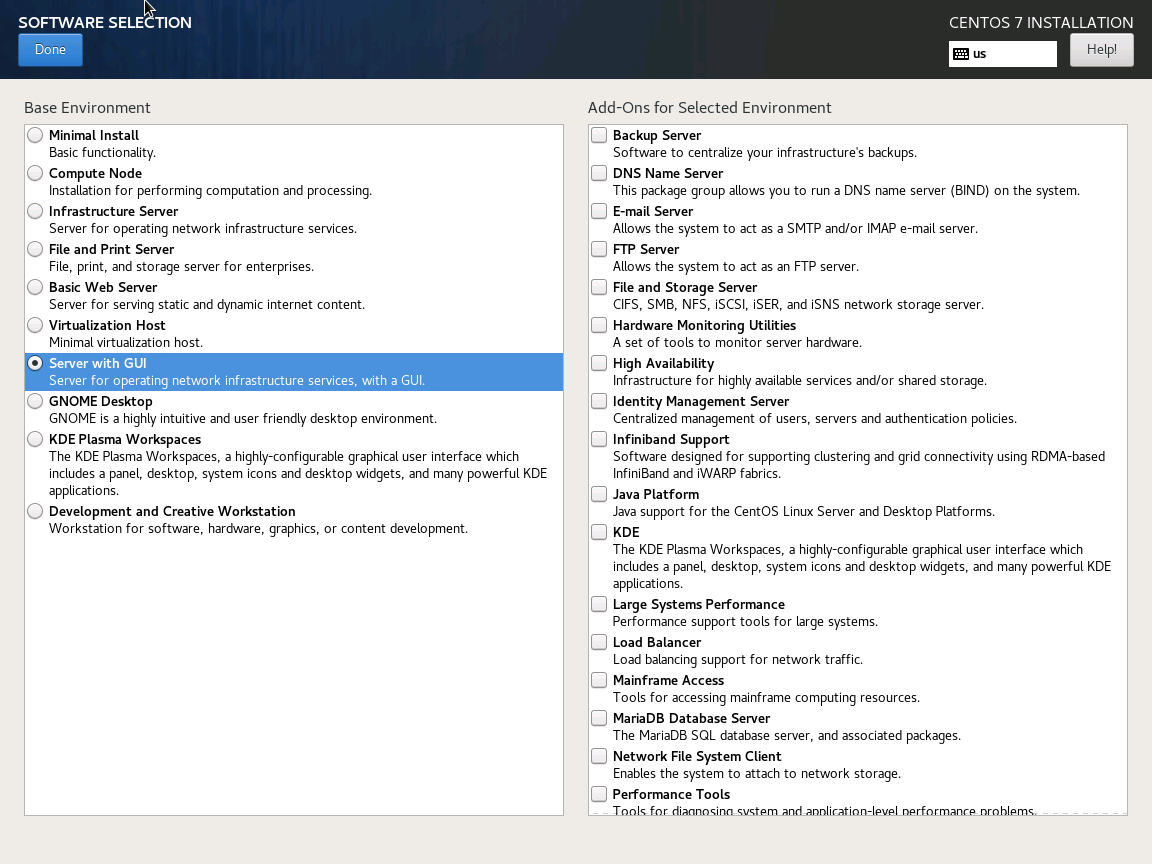Select Minimal Install radio button
Image resolution: width=1152 pixels, height=864 pixels.
[x=35, y=135]
